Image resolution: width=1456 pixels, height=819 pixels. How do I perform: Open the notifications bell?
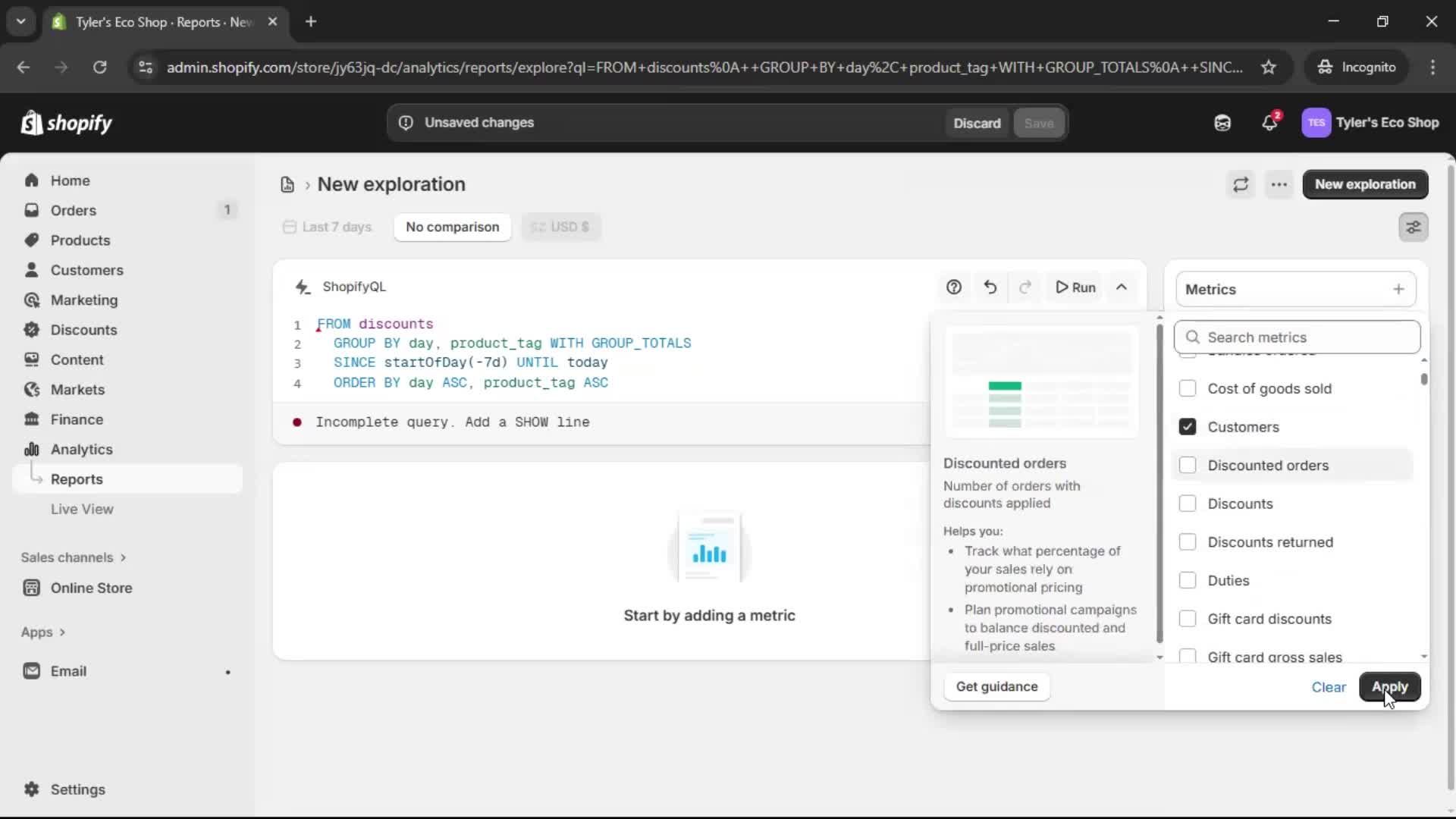1269,123
